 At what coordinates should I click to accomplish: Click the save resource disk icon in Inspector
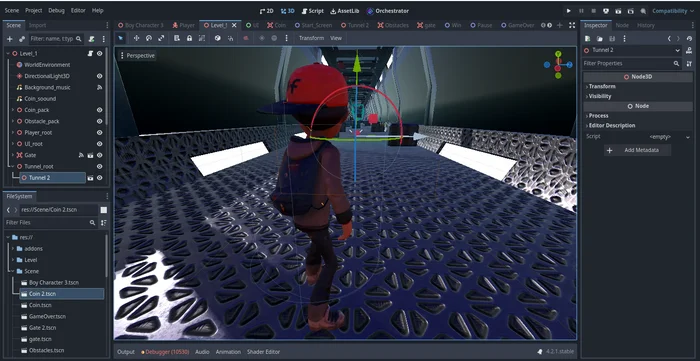[612, 39]
